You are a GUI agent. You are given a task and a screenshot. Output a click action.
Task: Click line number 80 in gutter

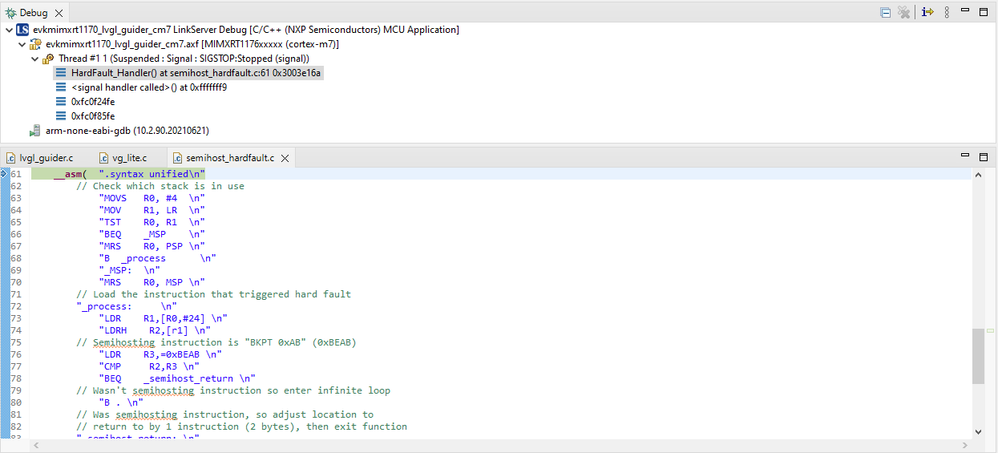(16, 402)
